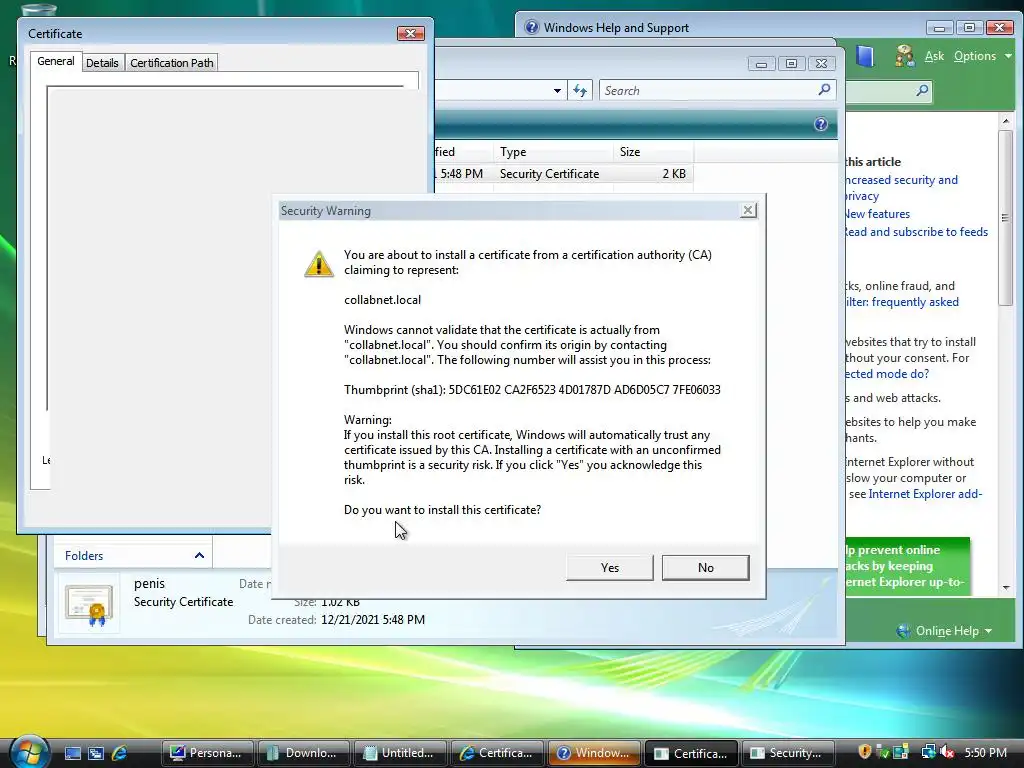
Task: Click No in the Security Warning dialog
Action: (705, 568)
